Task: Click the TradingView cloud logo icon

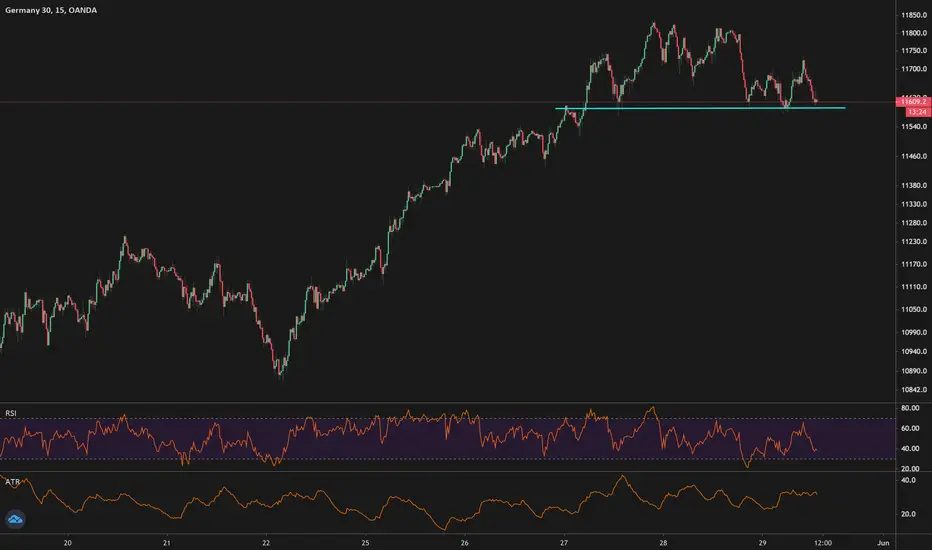Action: [x=15, y=520]
